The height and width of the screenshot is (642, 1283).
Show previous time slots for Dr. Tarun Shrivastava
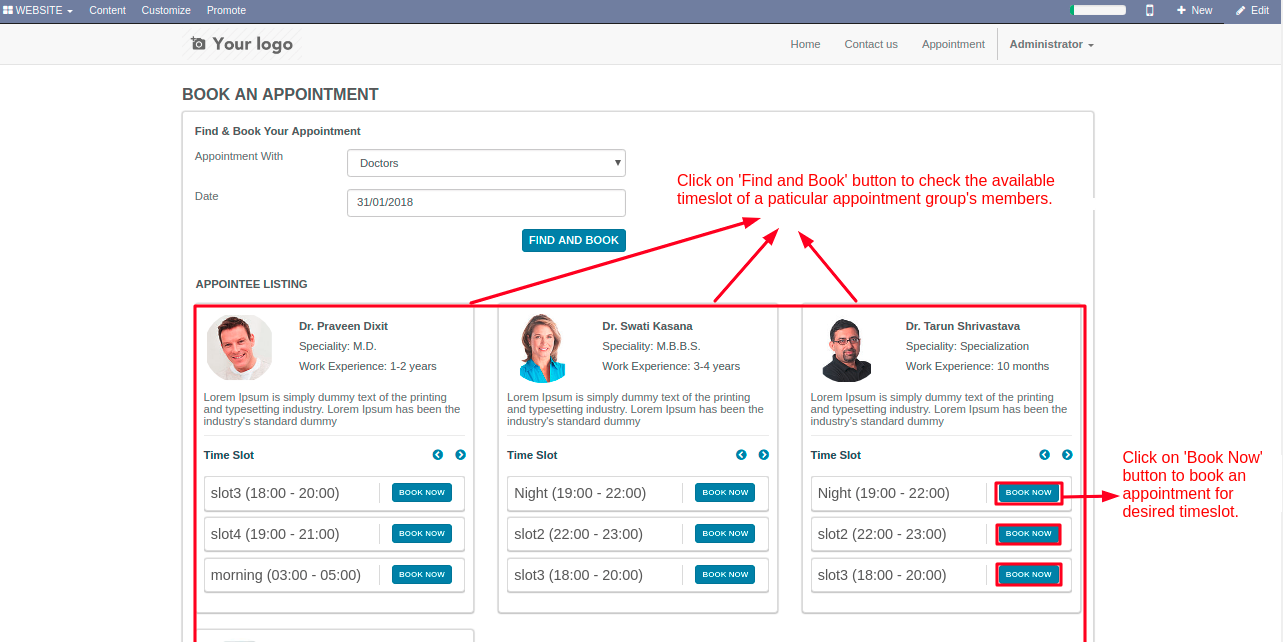tap(1045, 455)
